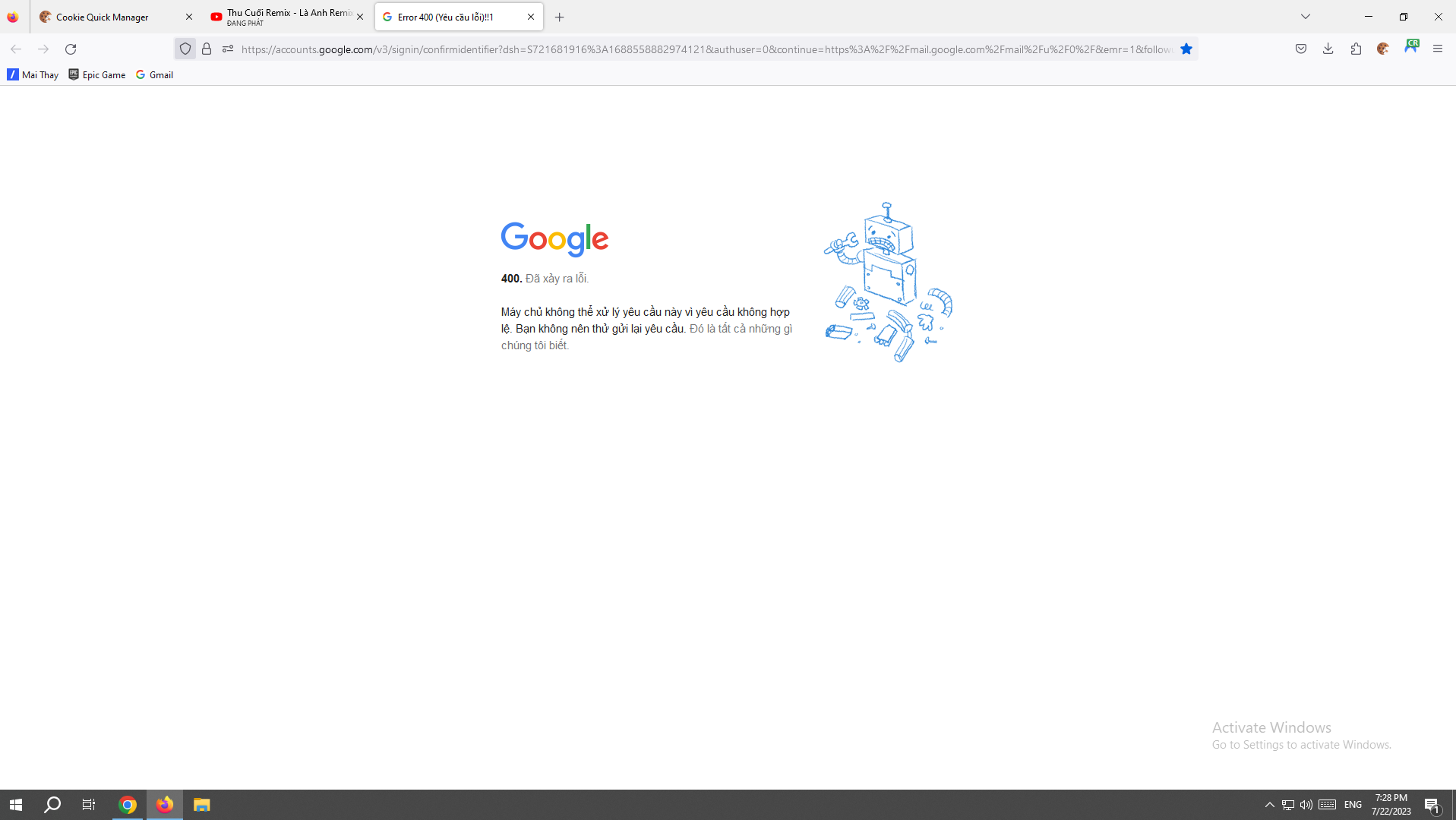Reload the current page
1456x820 pixels.
pos(71,49)
